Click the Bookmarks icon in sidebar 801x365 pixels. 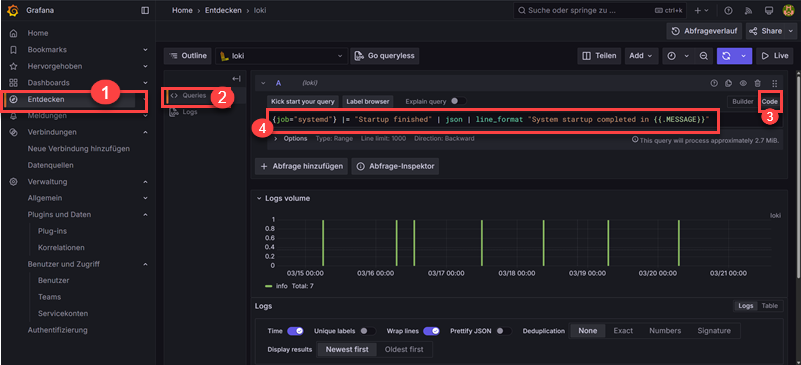click(x=14, y=50)
